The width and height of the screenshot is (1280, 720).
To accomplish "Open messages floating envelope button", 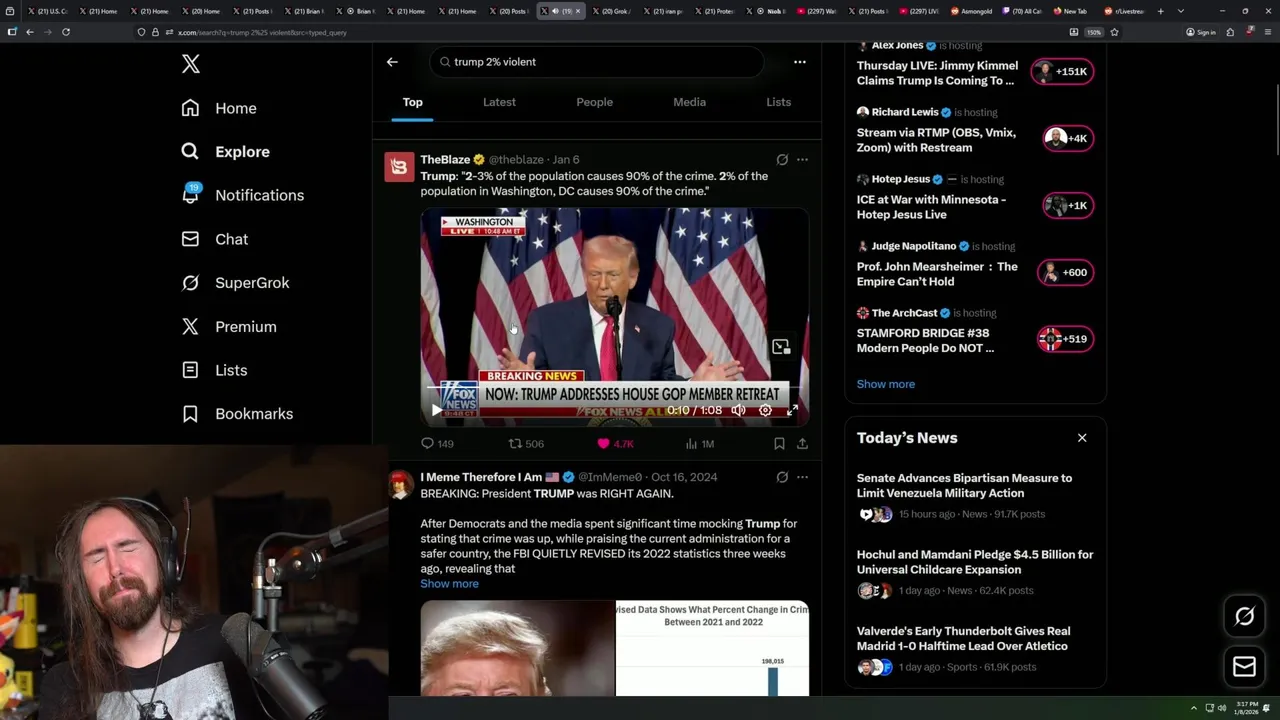I will pos(1245,667).
